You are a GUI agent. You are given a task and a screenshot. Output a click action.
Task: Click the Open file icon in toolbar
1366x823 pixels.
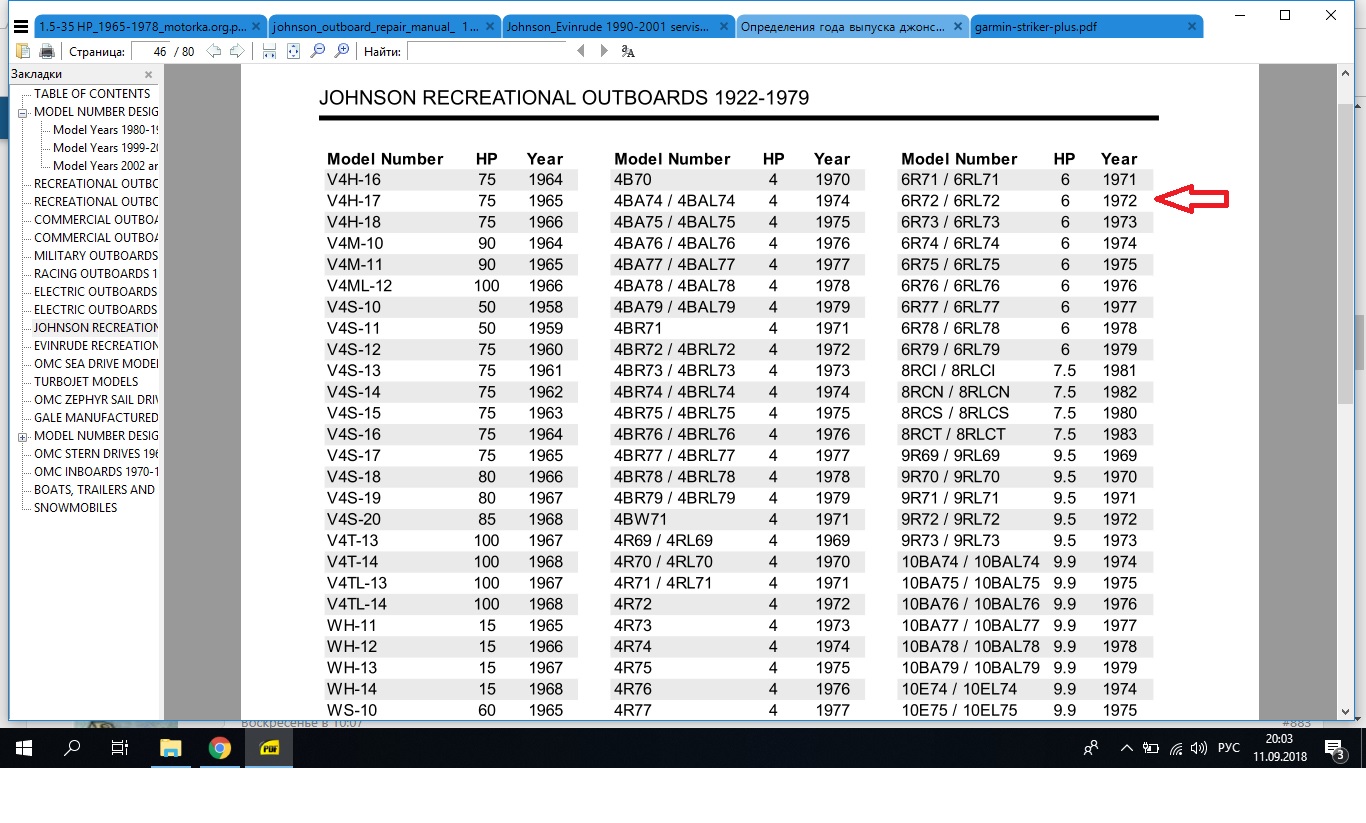coord(24,51)
